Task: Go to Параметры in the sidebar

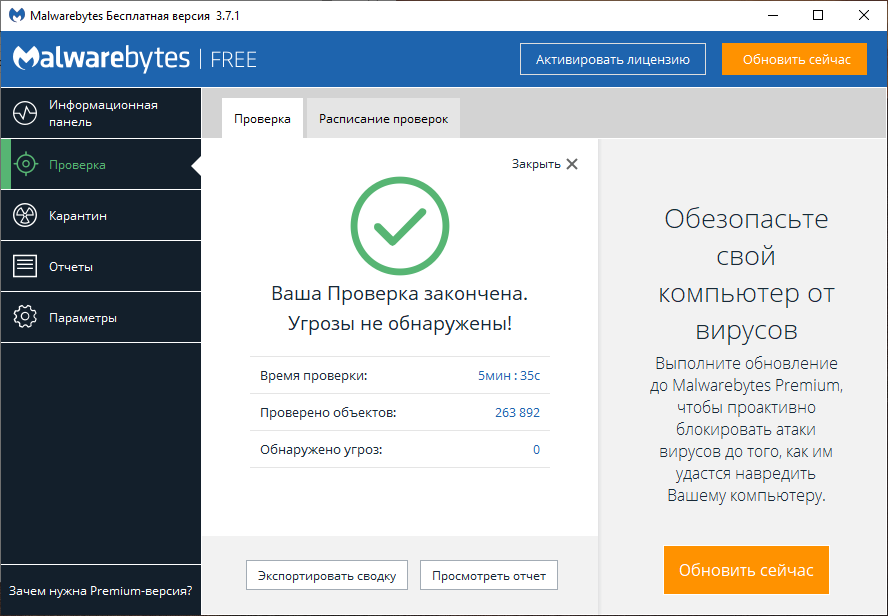Action: [101, 317]
